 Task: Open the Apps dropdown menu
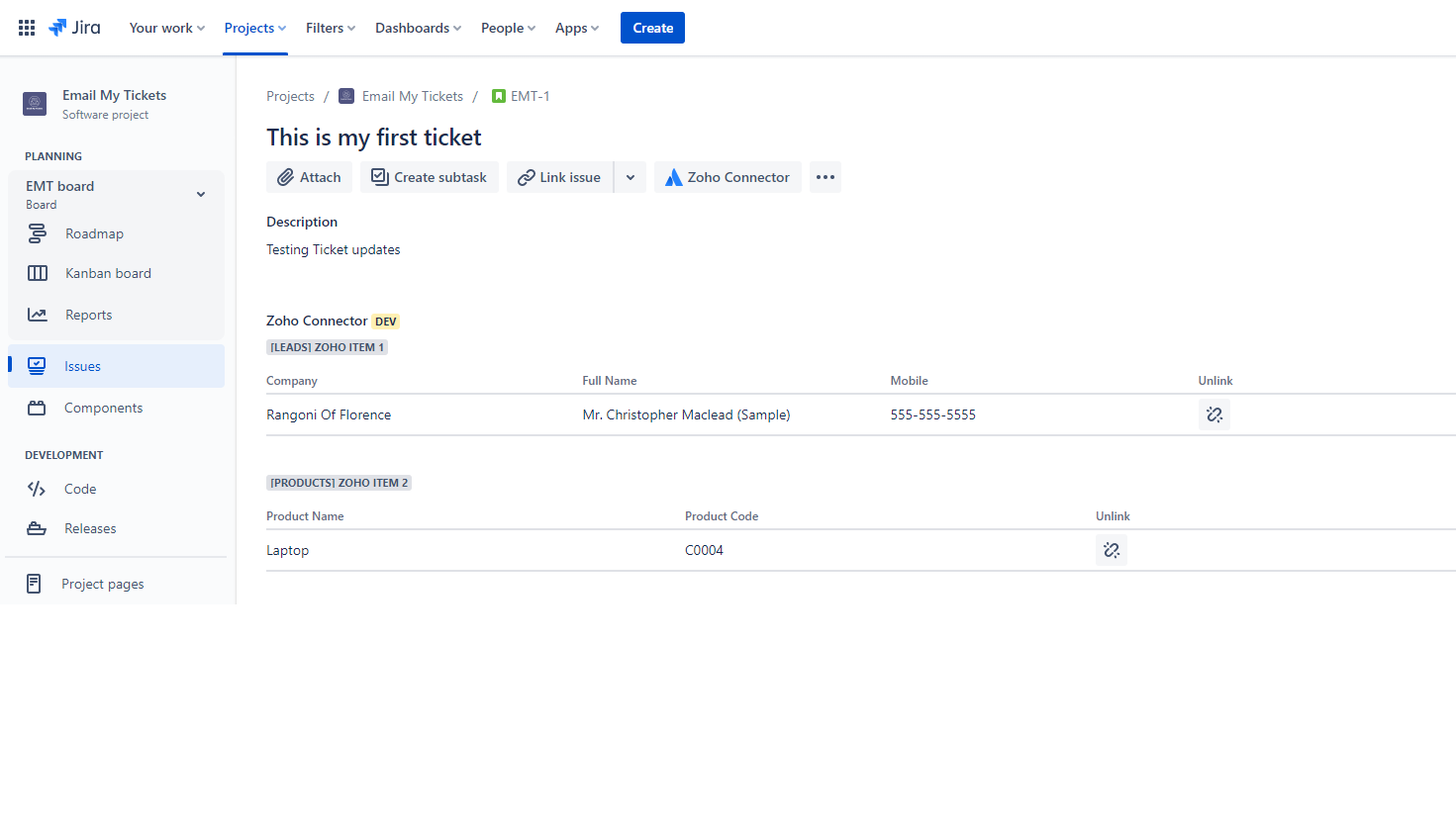coord(577,28)
